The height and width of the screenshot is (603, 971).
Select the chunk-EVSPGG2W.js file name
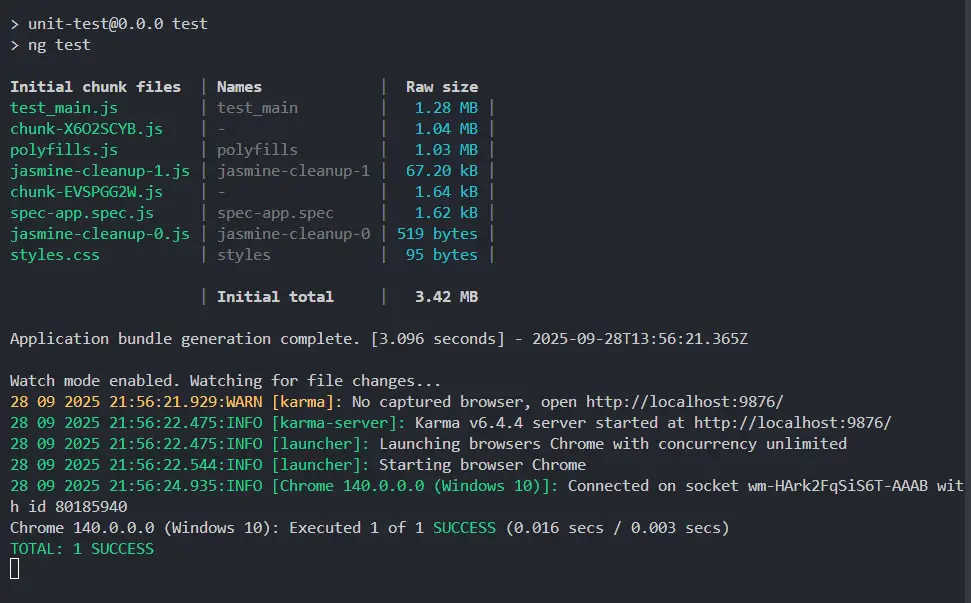(x=86, y=192)
